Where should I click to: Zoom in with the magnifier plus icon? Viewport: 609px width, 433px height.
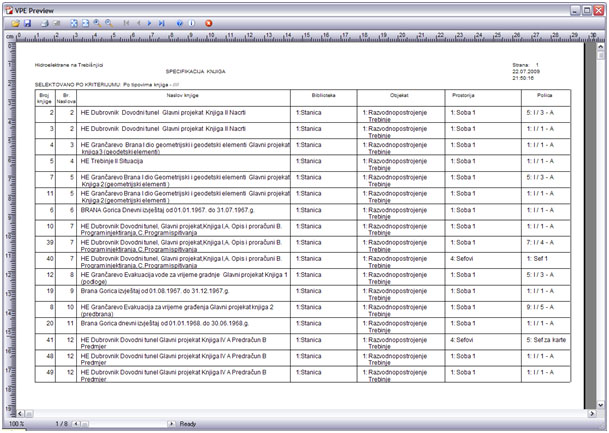tap(97, 23)
